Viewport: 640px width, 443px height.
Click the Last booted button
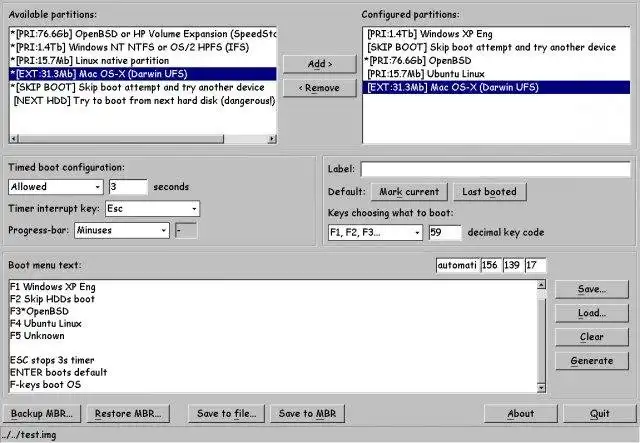pos(489,192)
